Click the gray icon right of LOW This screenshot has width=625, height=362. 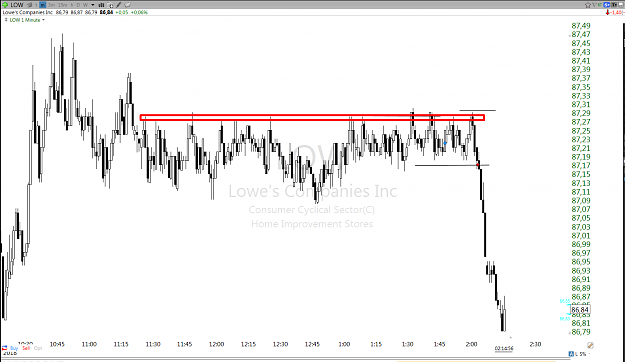tap(29, 5)
